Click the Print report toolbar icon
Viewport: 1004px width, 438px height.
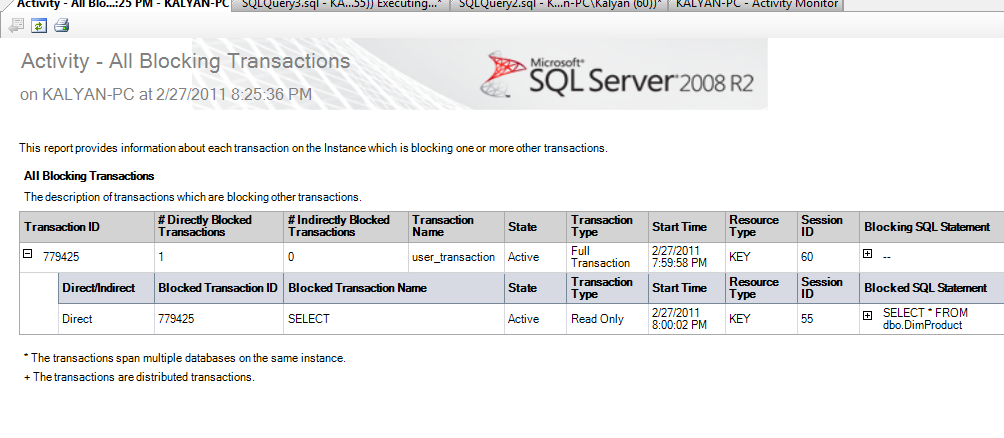pyautogui.click(x=61, y=25)
